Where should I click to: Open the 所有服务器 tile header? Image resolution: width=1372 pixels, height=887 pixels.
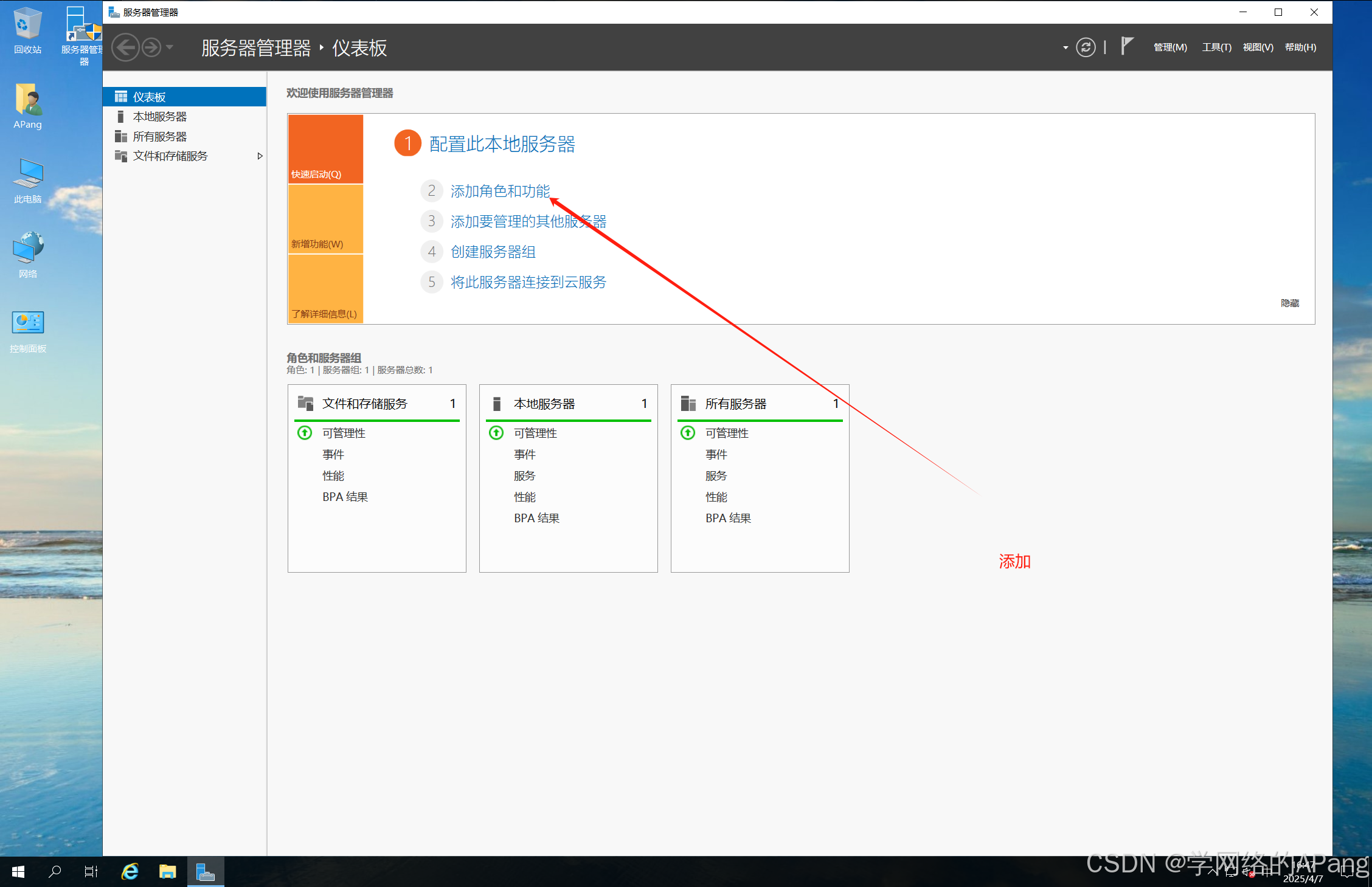coord(735,404)
